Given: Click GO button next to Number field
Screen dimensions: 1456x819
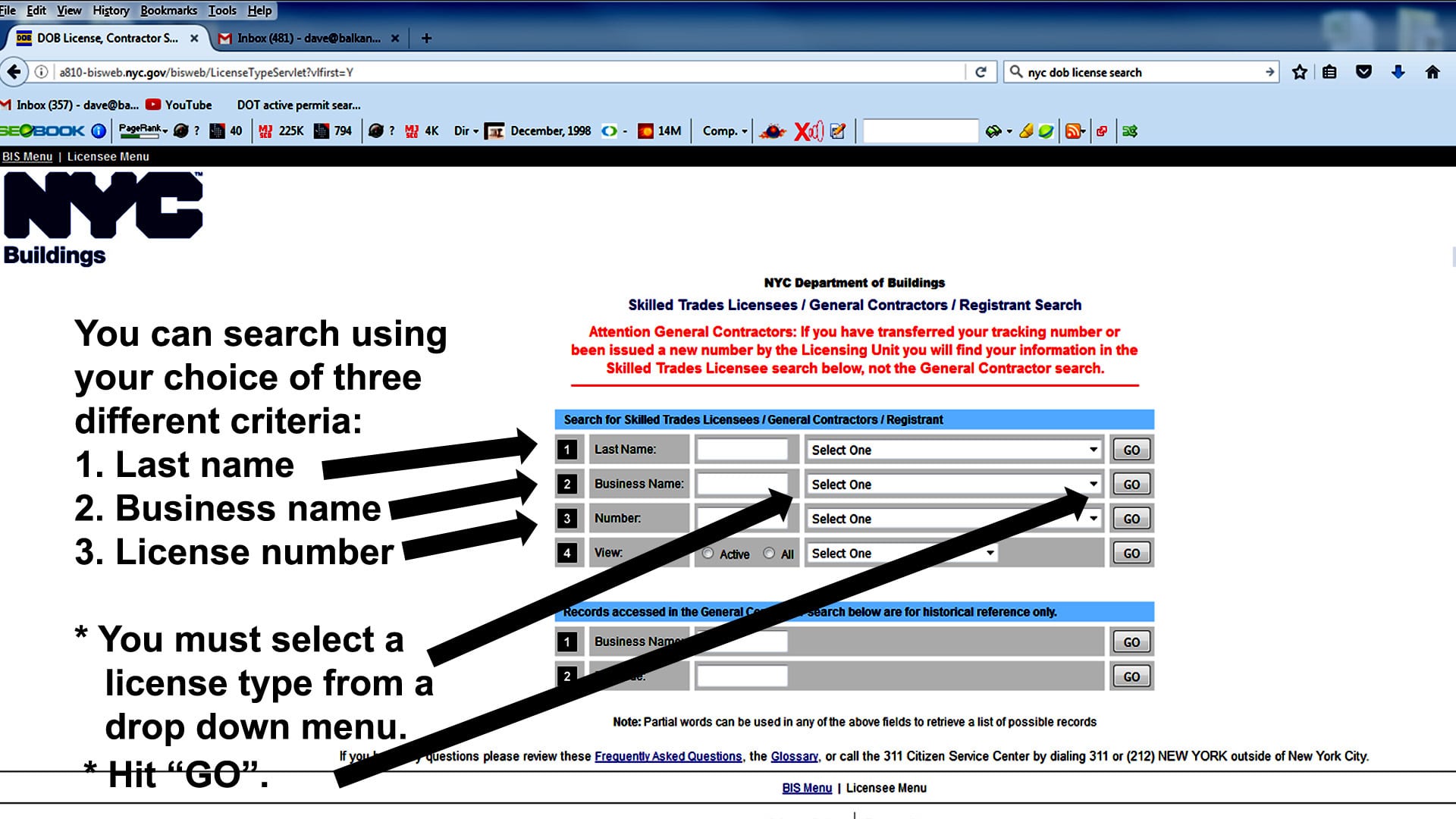Looking at the screenshot, I should 1131,518.
